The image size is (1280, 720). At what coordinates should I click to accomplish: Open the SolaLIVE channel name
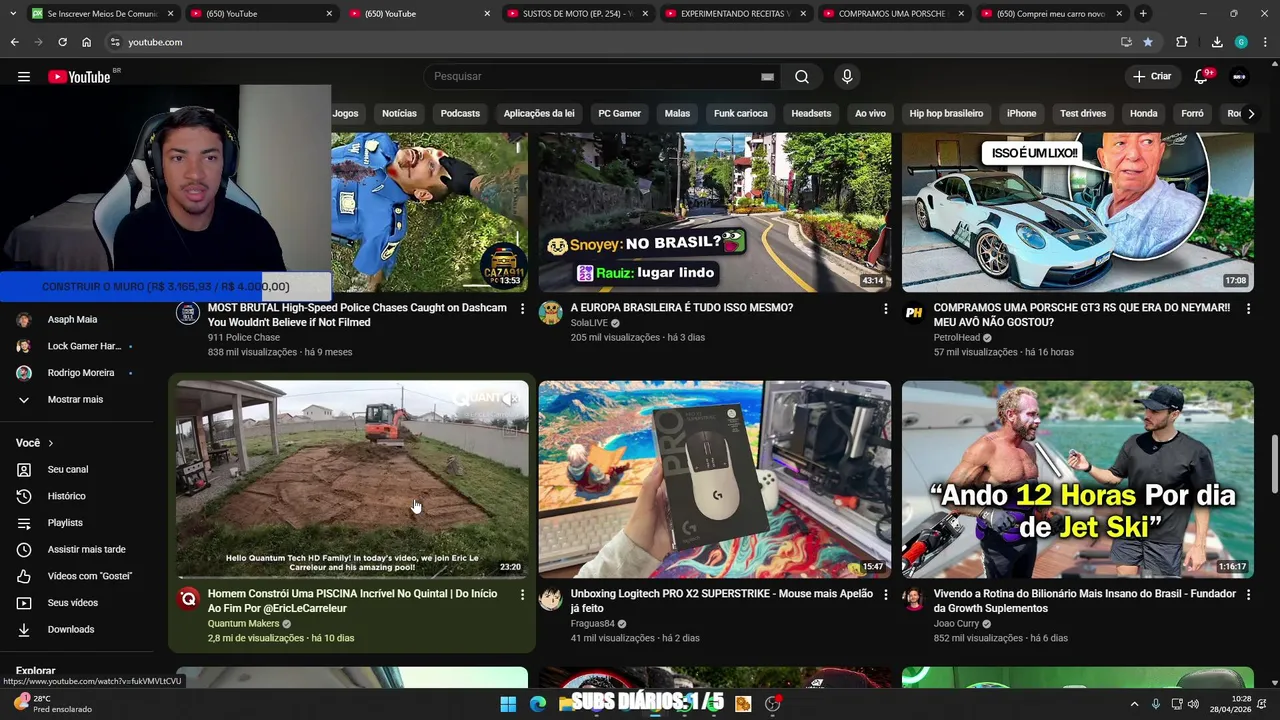(x=589, y=324)
